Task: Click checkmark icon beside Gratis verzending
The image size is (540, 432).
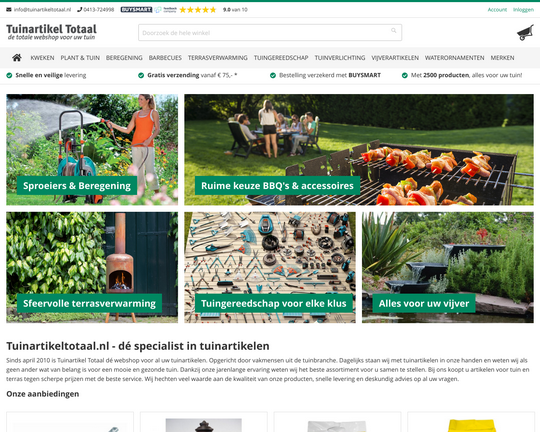Action: tap(141, 75)
